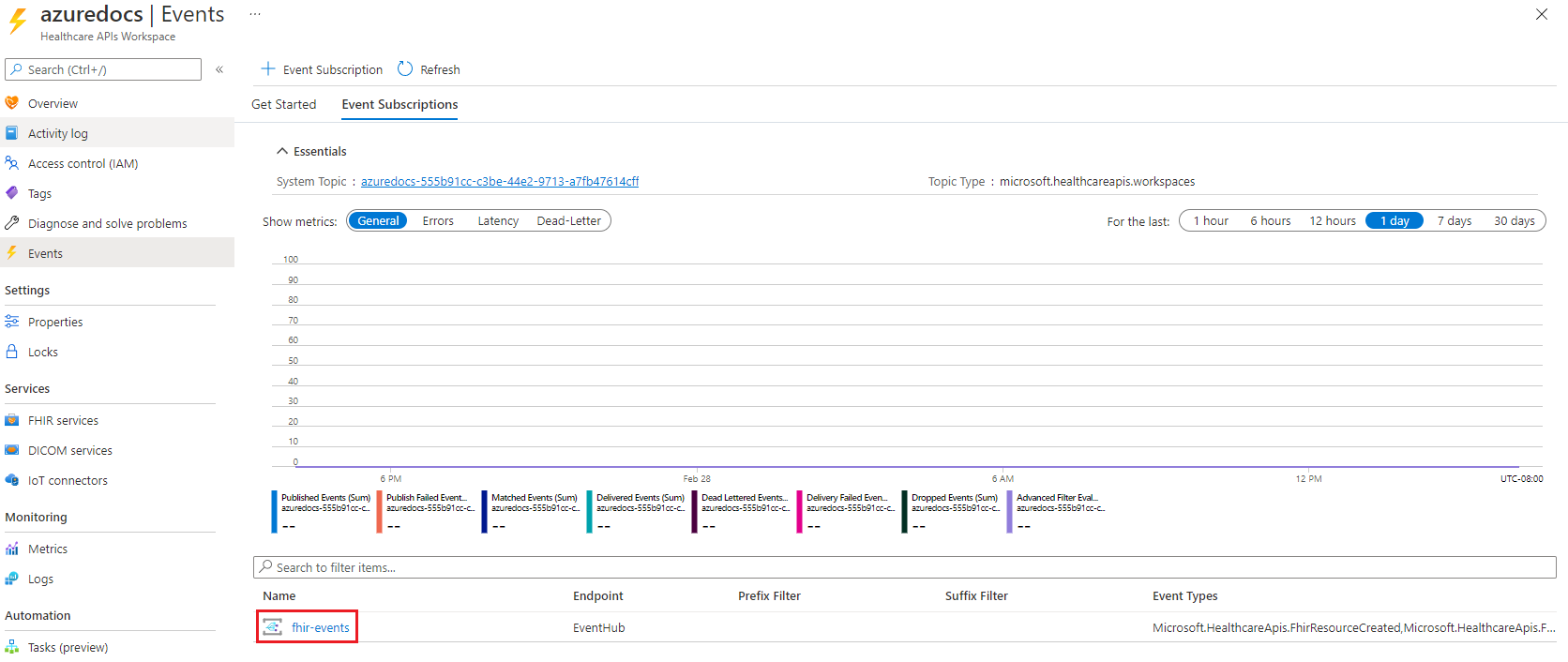This screenshot has height=662, width=1568.
Task: Click the Events lightning icon in sidebar
Action: tap(12, 253)
